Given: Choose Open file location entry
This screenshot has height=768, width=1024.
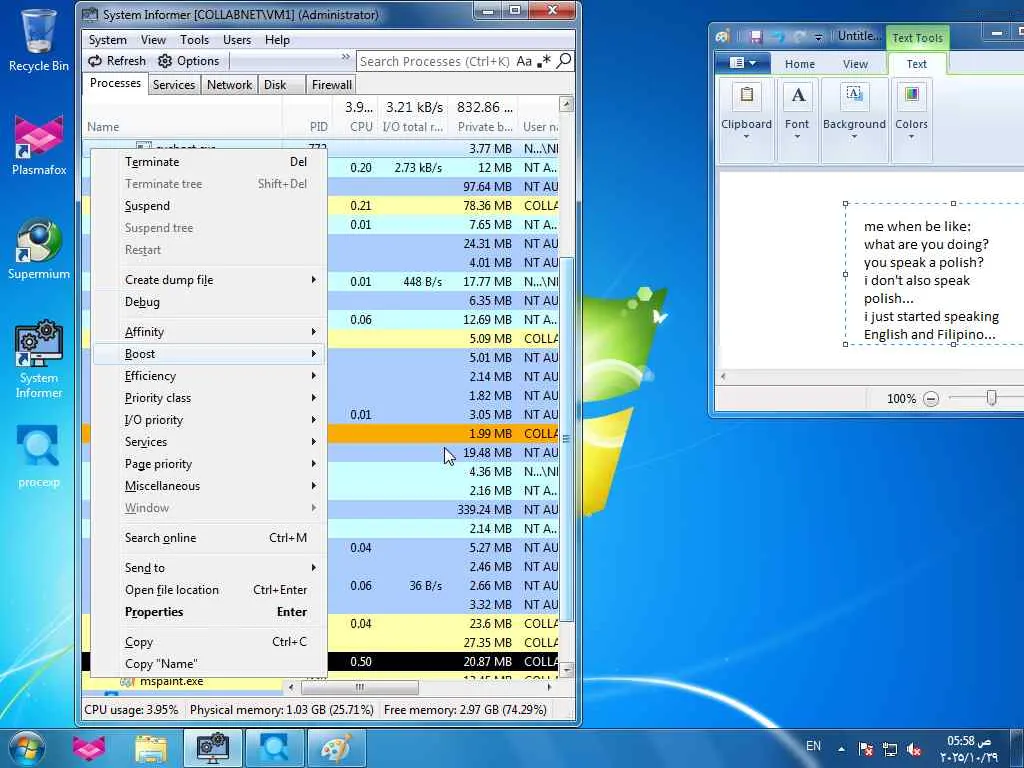Looking at the screenshot, I should tap(209, 590).
